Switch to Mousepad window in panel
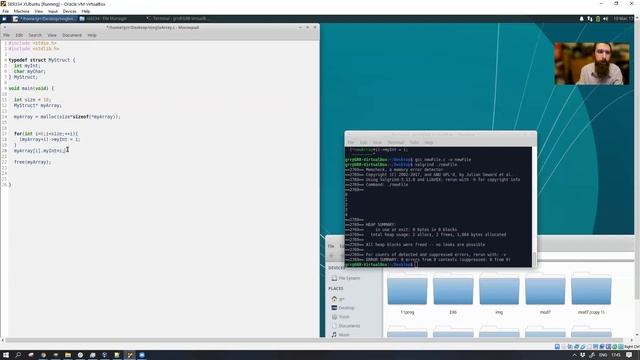This screenshot has height=360, width=640. pos(44,19)
